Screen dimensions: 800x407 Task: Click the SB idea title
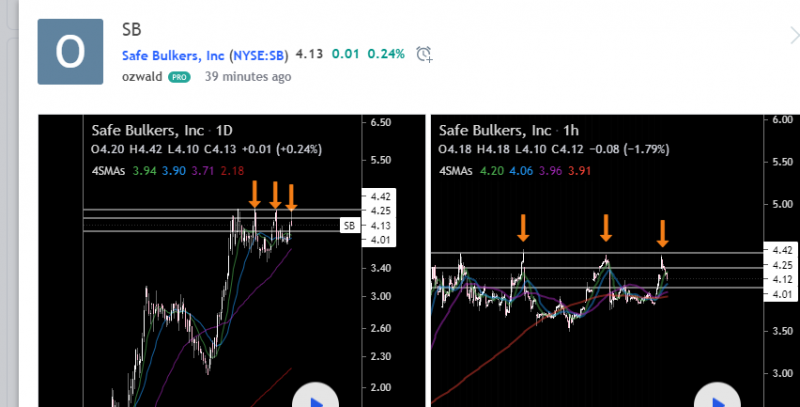131,30
